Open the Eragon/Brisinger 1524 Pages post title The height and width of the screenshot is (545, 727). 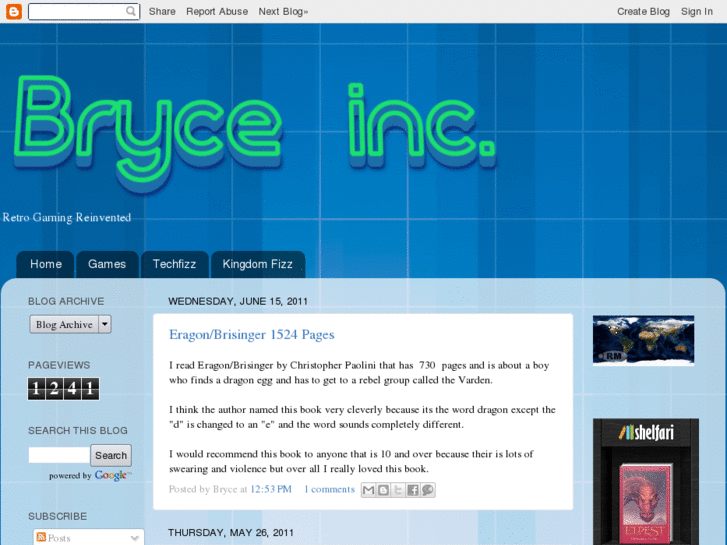click(x=252, y=334)
